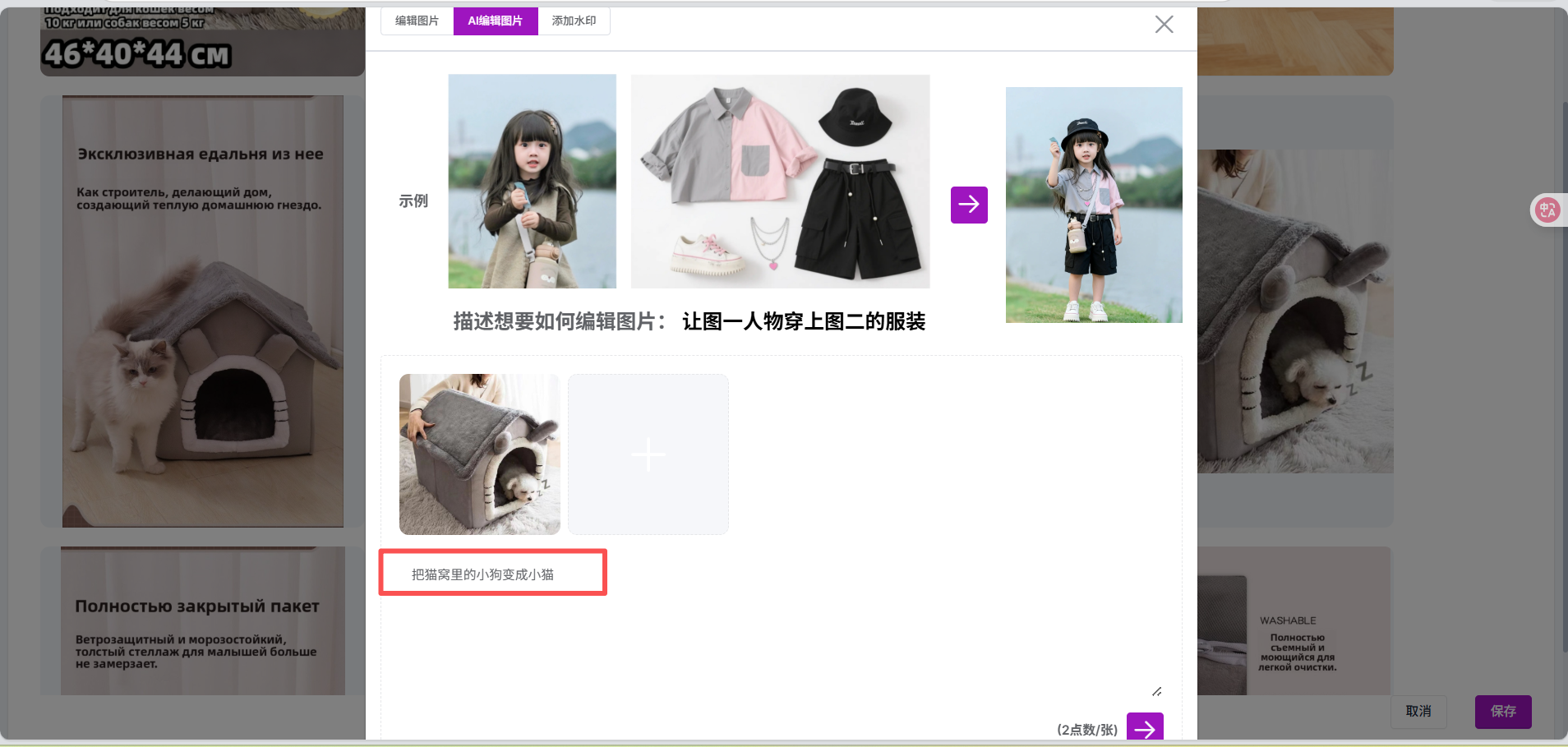The image size is (1568, 747).
Task: Close the AI image editing dialog
Action: click(1164, 25)
